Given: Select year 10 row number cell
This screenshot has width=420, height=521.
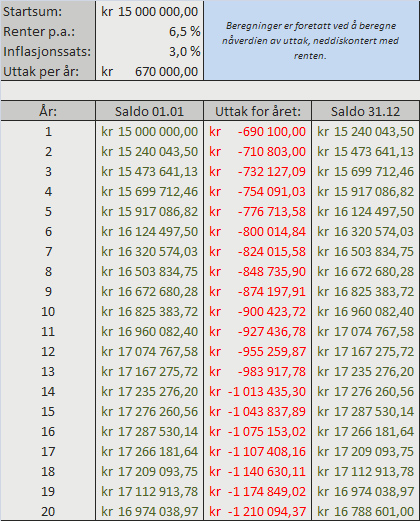Looking at the screenshot, I should pos(48,311).
